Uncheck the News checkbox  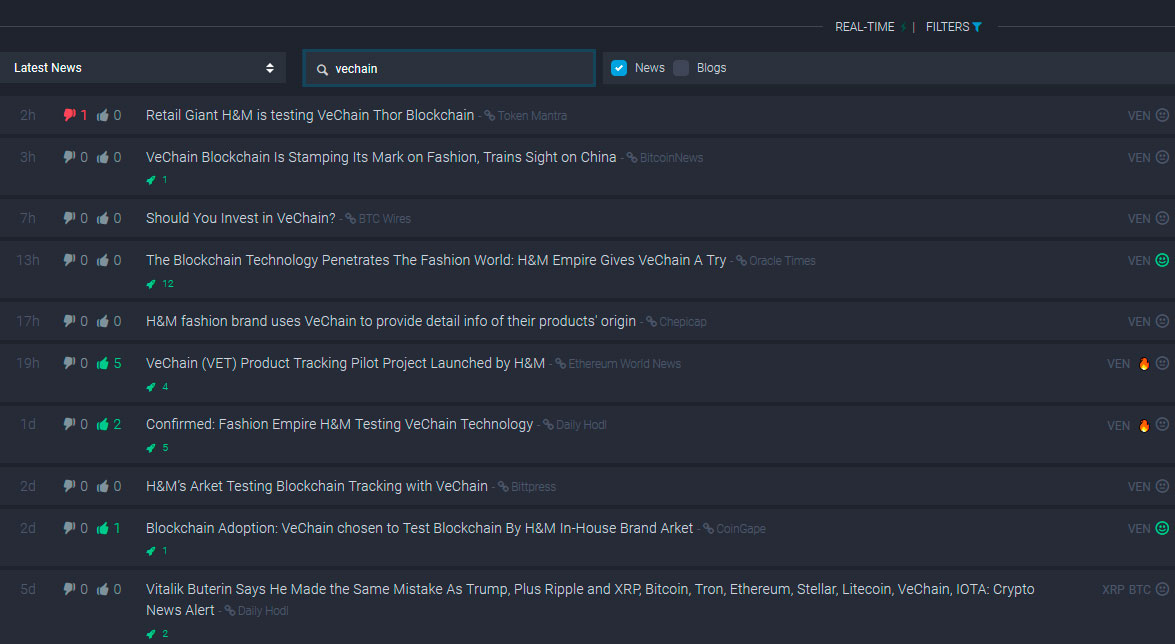[619, 68]
